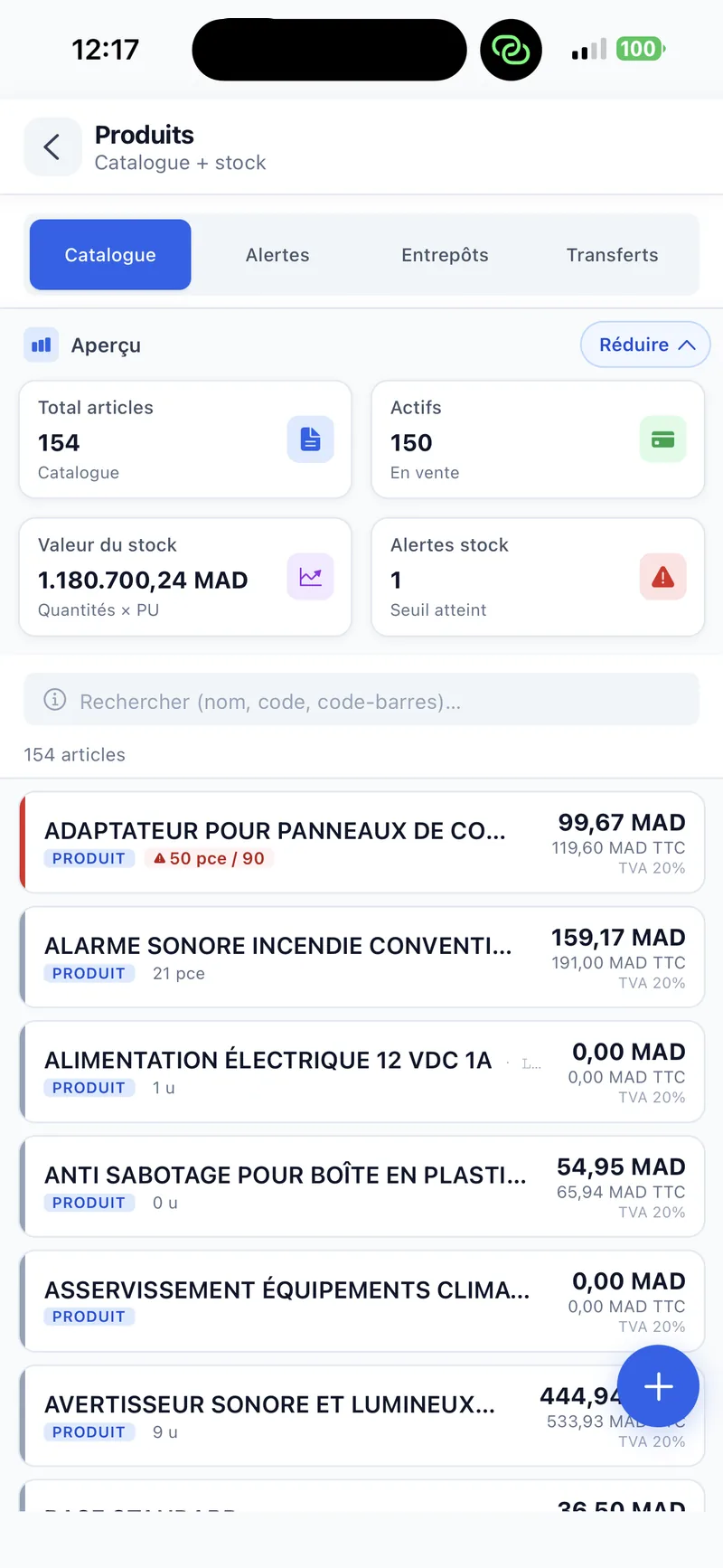Open the ALARME SONORE INCENDIE product
Viewport: 723px width, 1568px height.
coord(361,958)
